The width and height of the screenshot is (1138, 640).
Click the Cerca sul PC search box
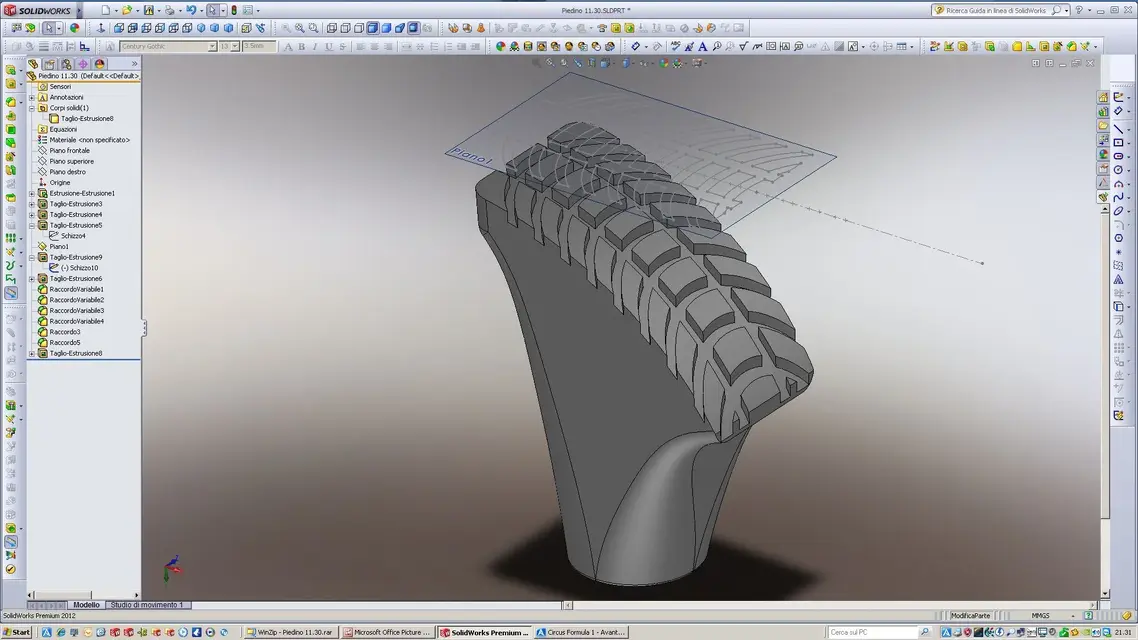(873, 633)
